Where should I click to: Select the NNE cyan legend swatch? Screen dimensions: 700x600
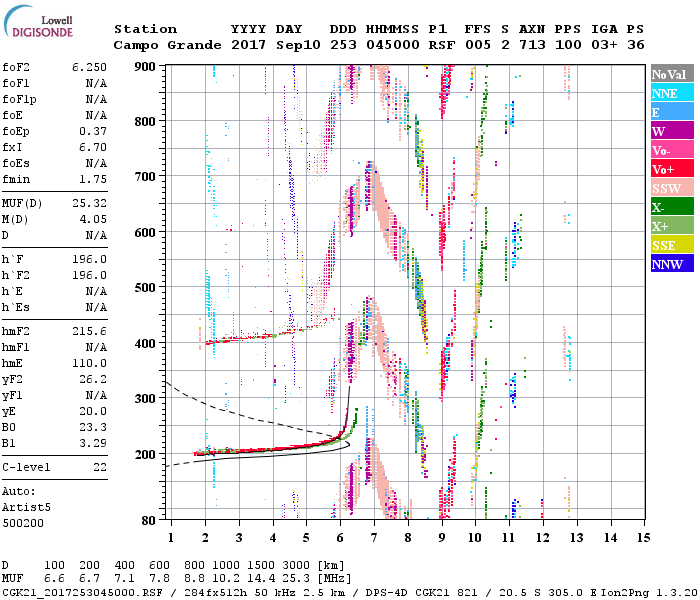coord(672,92)
